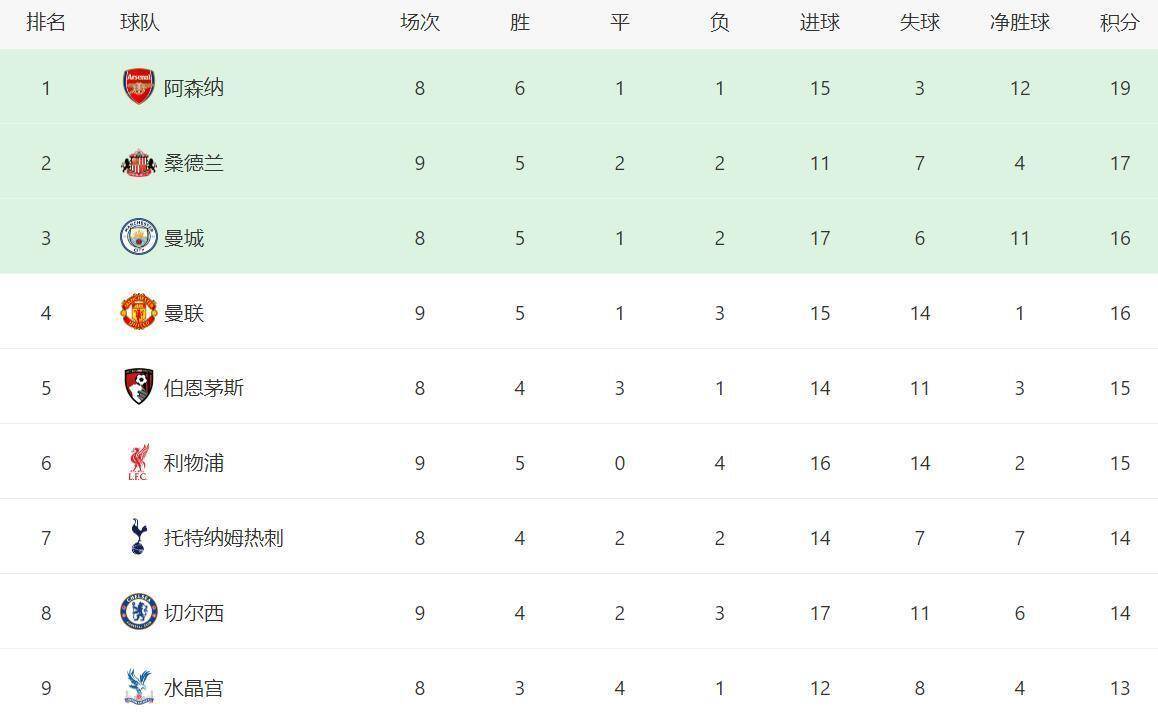This screenshot has width=1158, height=720.
Task: Open the 水晶宫 team name link
Action: pyautogui.click(x=194, y=688)
